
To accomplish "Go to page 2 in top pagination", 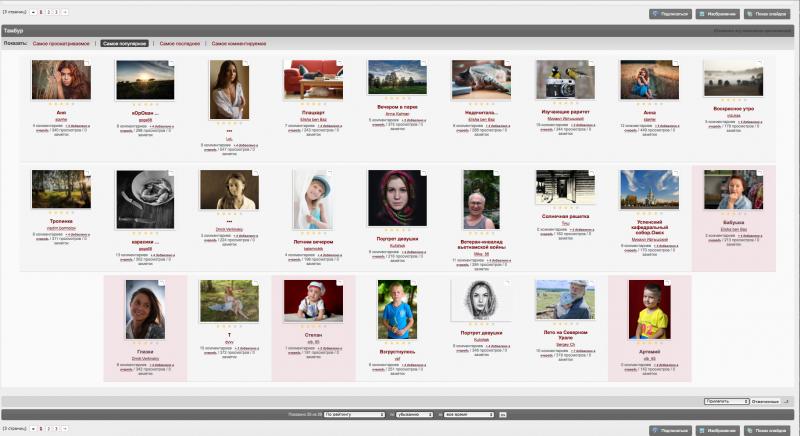I will click(x=48, y=12).
